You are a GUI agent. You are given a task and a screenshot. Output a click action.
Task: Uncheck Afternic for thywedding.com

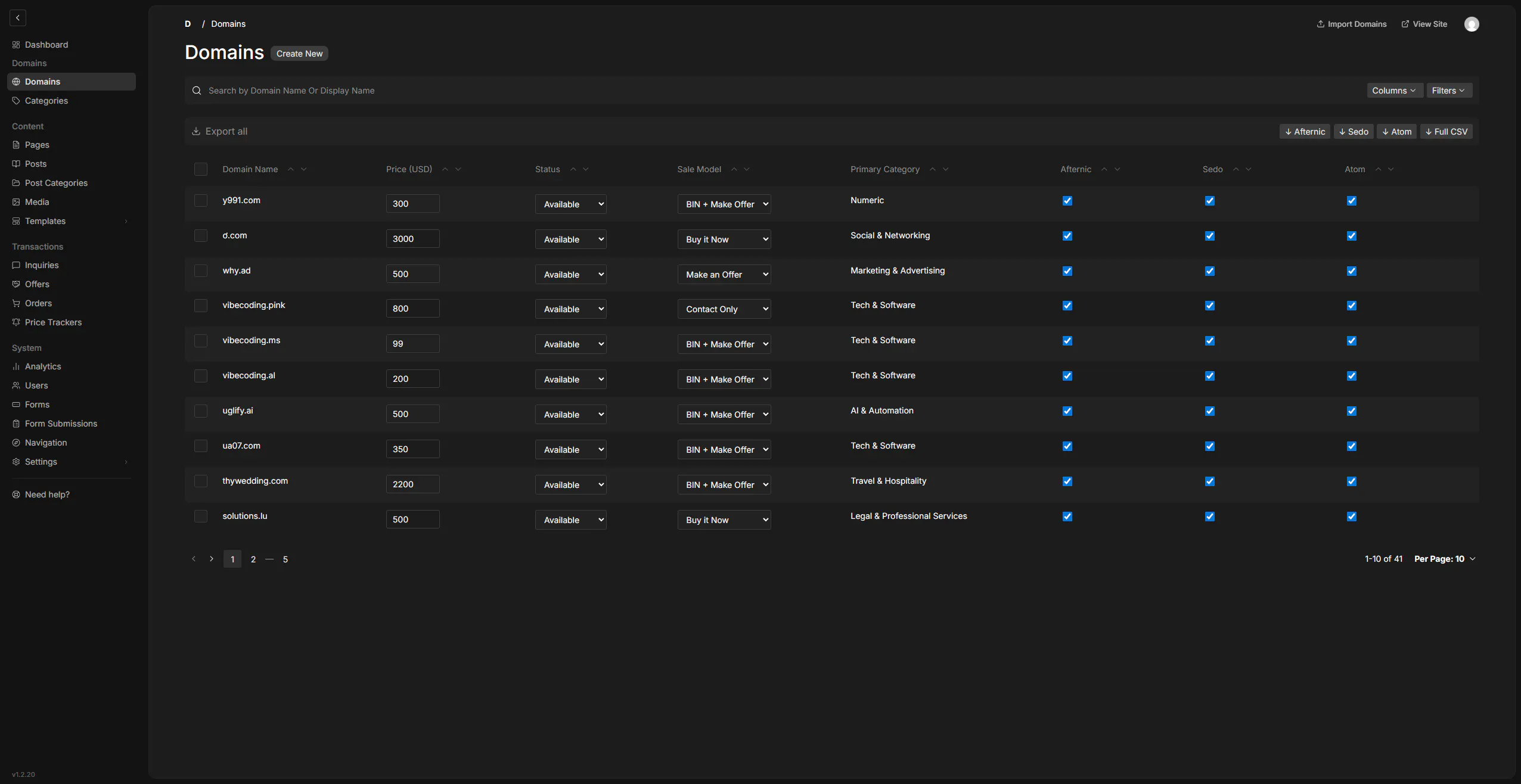click(1067, 481)
